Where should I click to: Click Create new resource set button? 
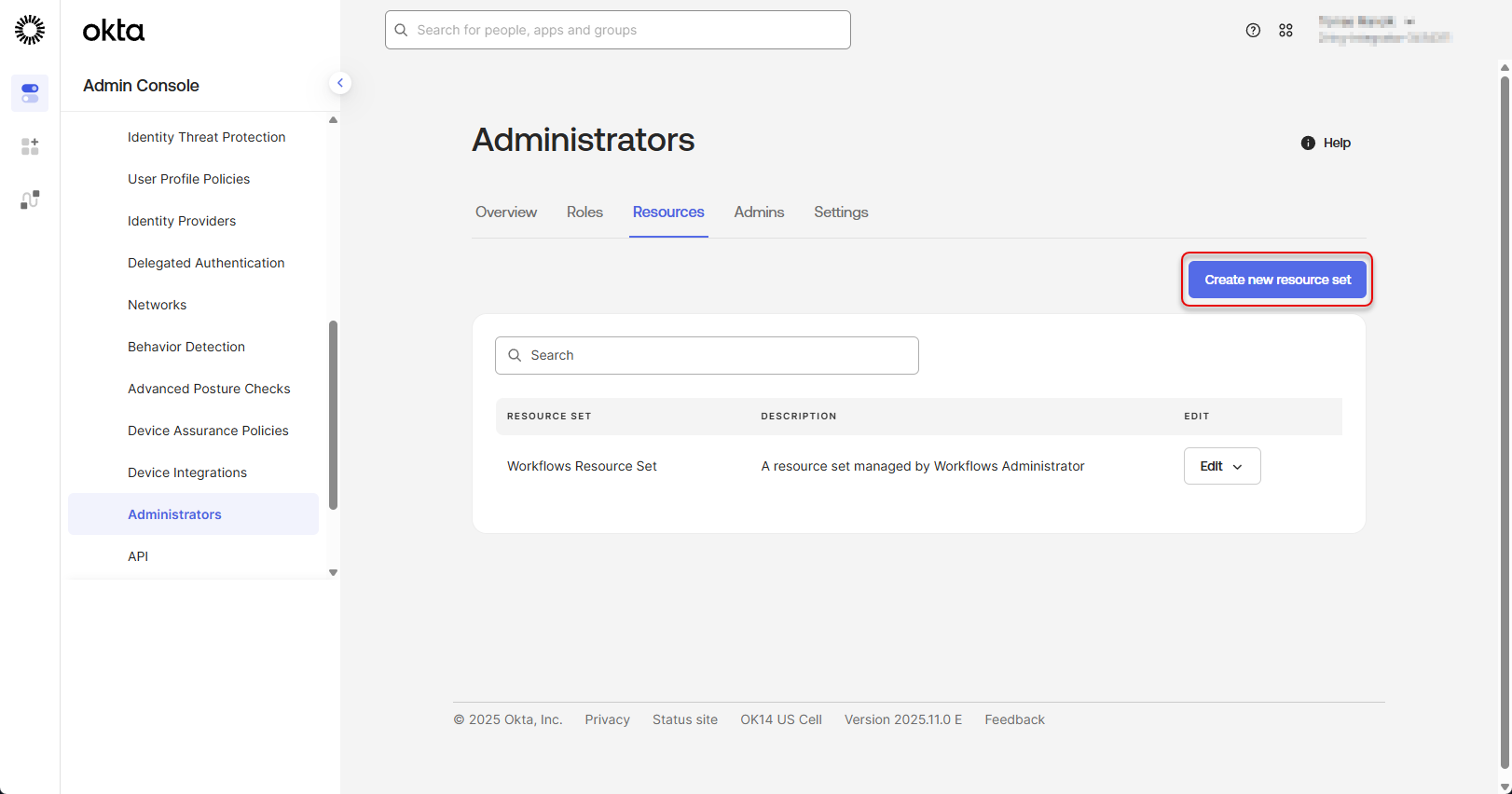(1276, 280)
